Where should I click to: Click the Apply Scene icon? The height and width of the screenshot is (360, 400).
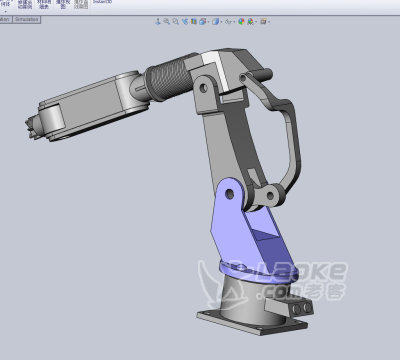pos(250,22)
